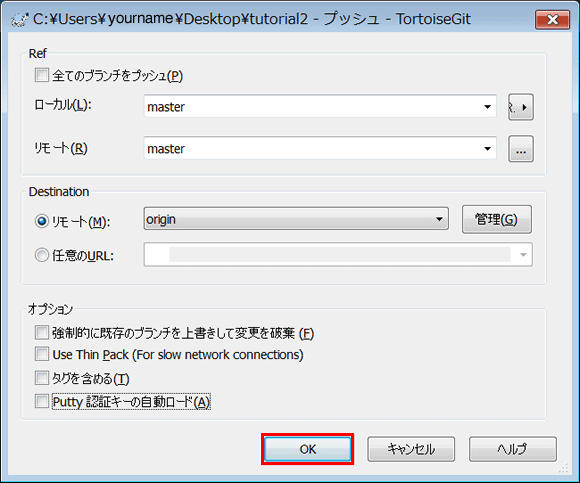The image size is (580, 483).
Task: Click the TortoiseGit icon in title bar
Action: (x=19, y=20)
